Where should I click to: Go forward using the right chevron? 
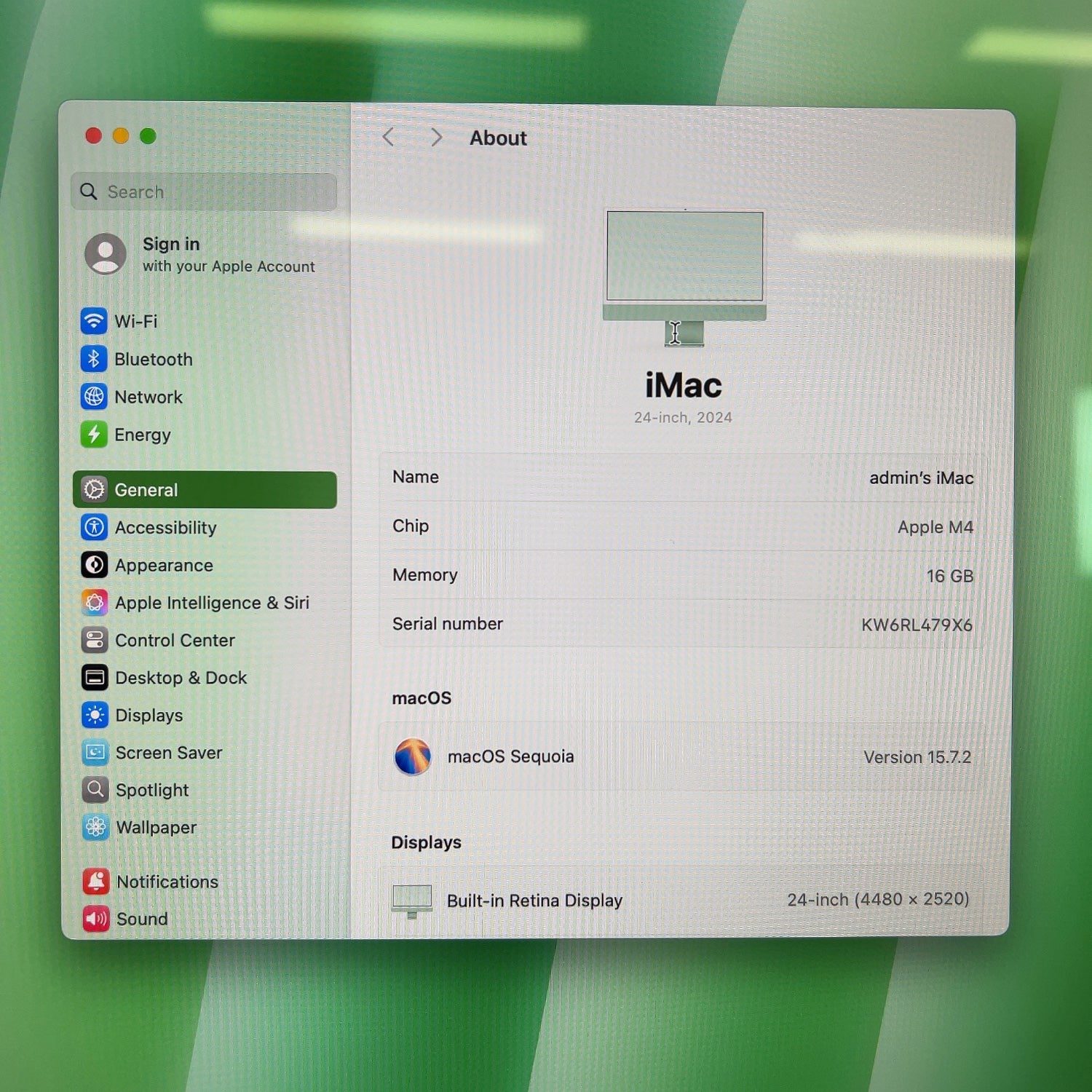[436, 138]
